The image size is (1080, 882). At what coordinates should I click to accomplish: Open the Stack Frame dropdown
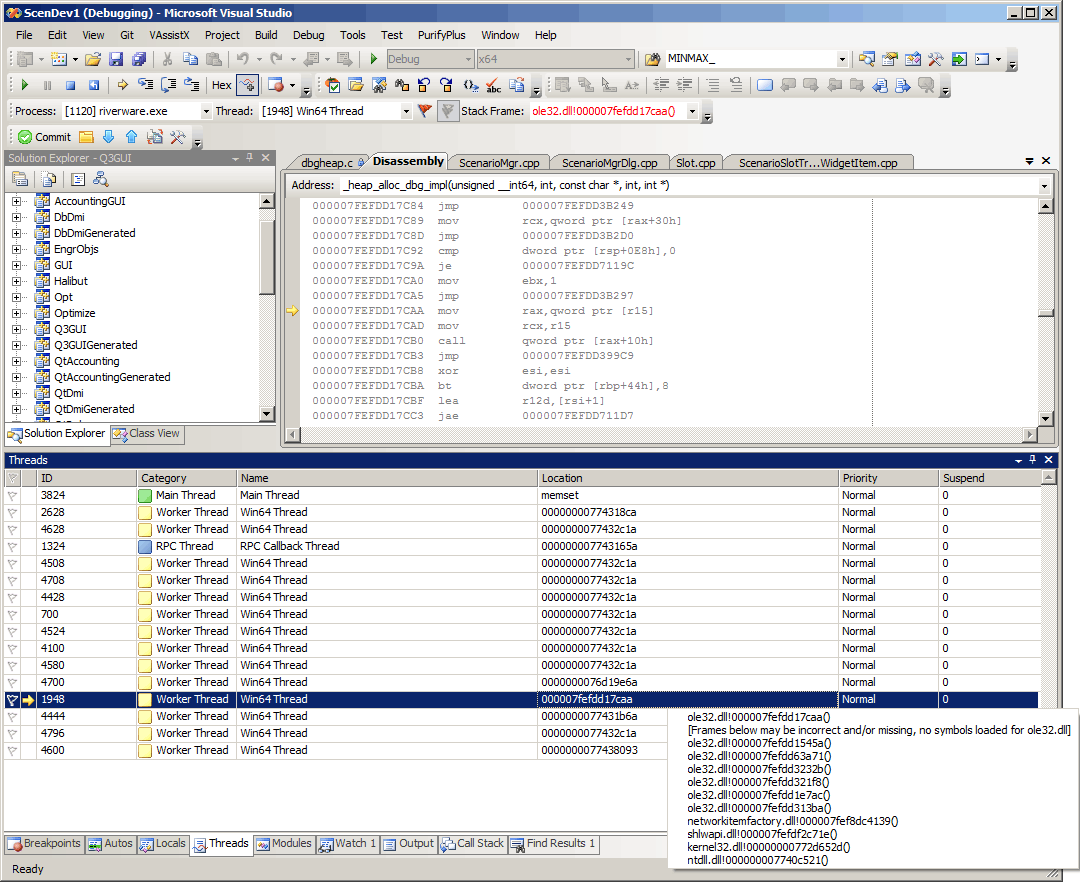[x=692, y=112]
